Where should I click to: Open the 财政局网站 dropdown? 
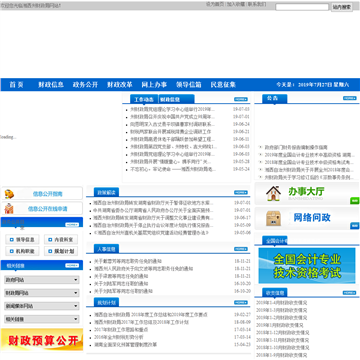click(x=42, y=293)
